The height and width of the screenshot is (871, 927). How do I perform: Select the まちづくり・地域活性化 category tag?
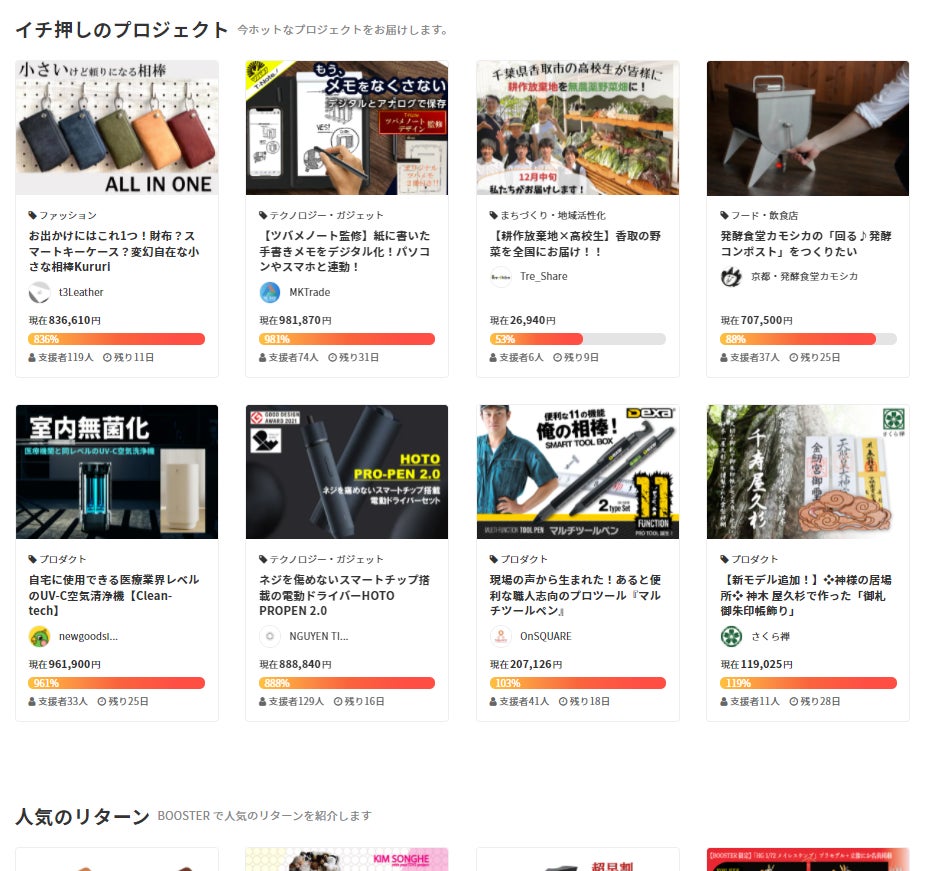point(547,216)
